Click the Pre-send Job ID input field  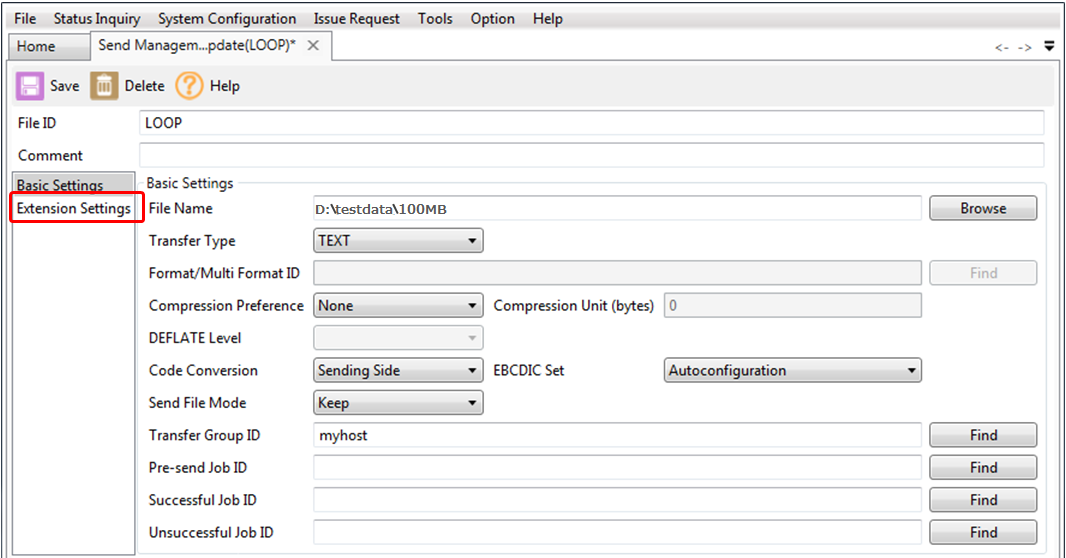(x=616, y=468)
